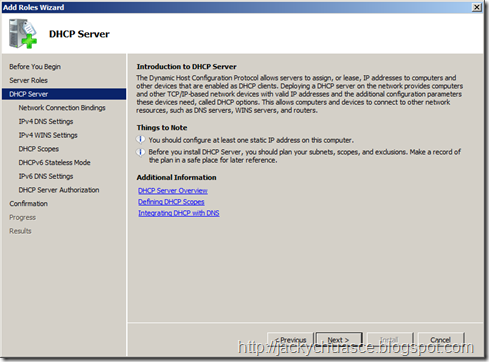Click the greyed Progress step

coord(22,217)
